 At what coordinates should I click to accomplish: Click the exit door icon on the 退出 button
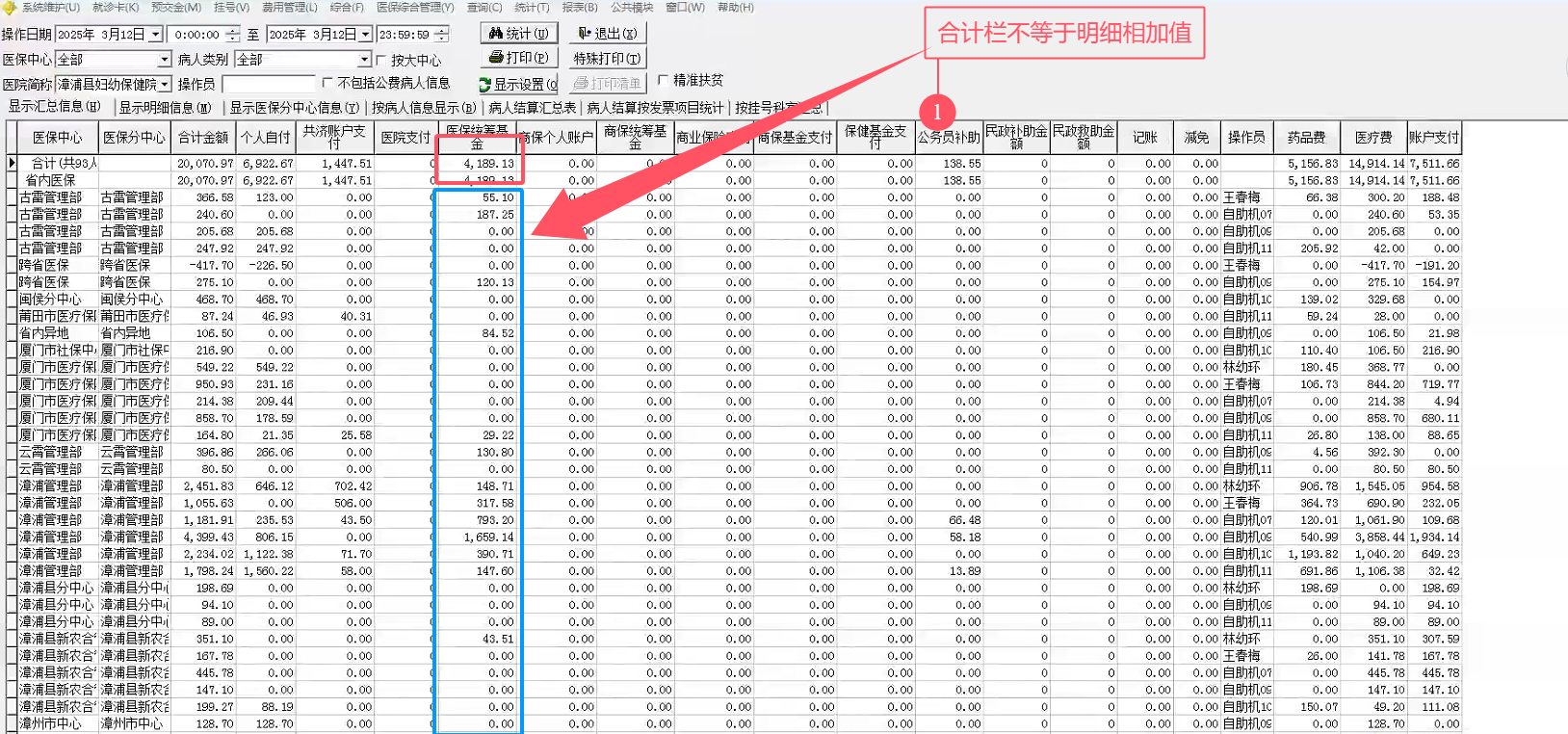584,33
